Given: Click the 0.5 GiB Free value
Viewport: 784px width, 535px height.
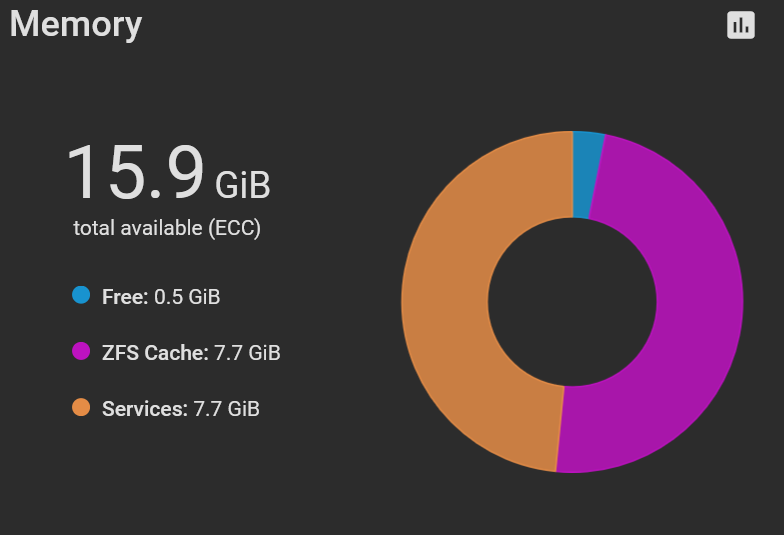Looking at the screenshot, I should pos(187,297).
